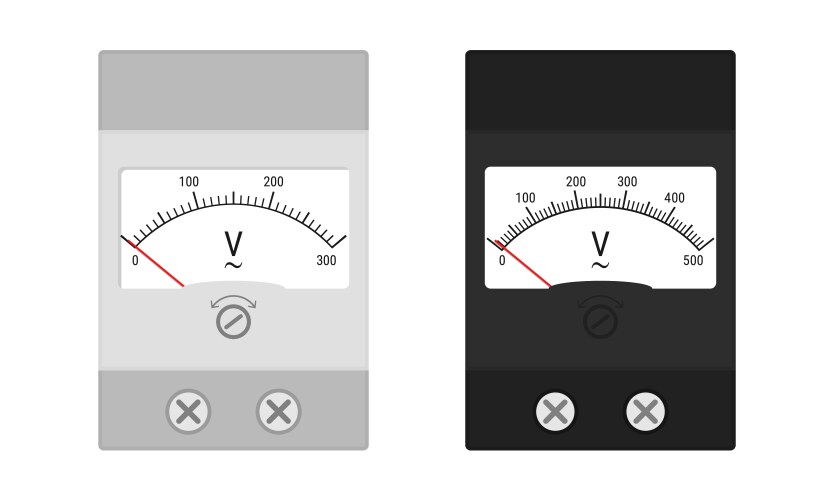Viewport: 834px width, 500px height.
Task: Click the zero-adjust knob on the black voltmeter
Action: (601, 322)
